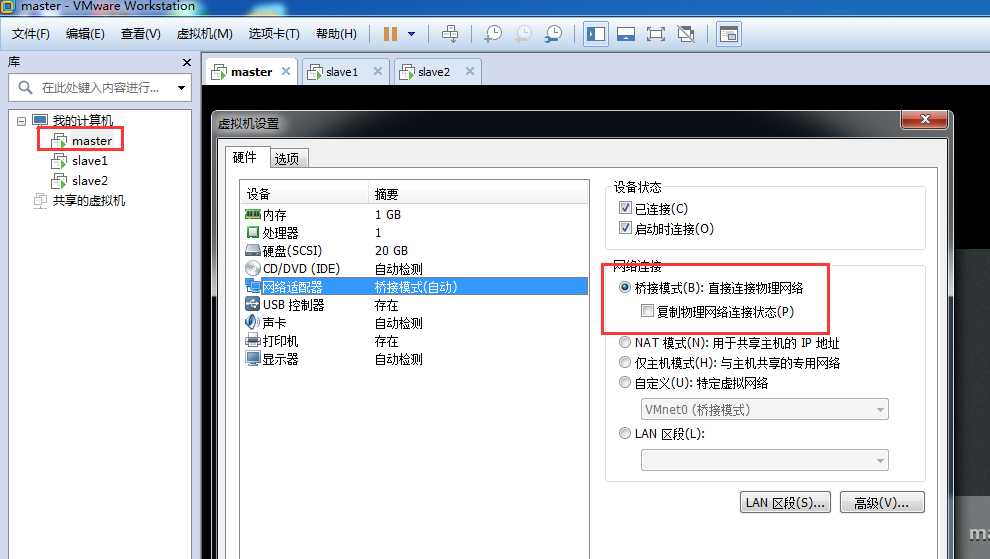This screenshot has height=559, width=990.
Task: Click the thumbnail bar view icon
Action: 626,34
